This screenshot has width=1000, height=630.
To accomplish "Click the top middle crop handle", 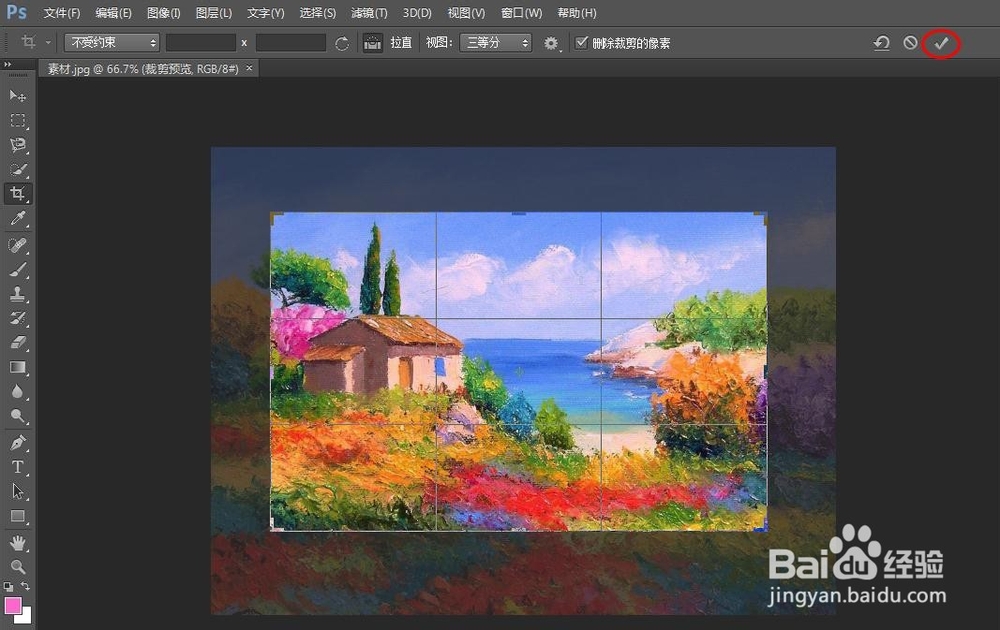I will 518,213.
